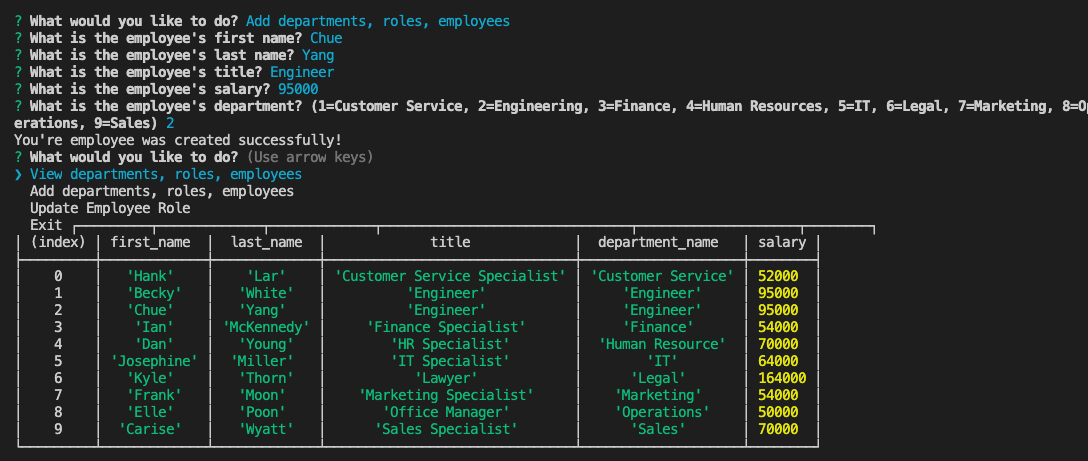Click the 'Sales' department cell

click(658, 429)
